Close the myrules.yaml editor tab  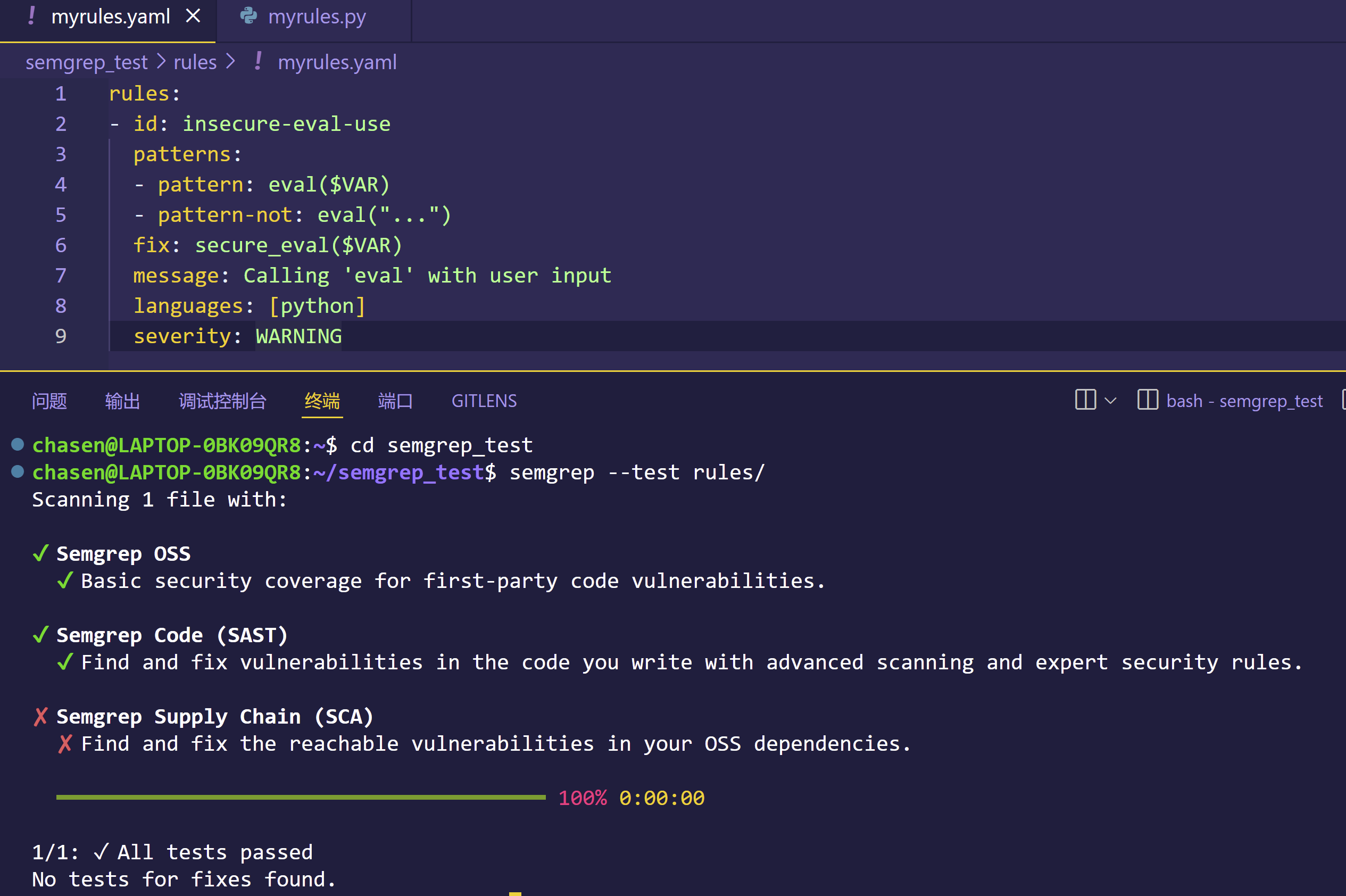coord(193,16)
